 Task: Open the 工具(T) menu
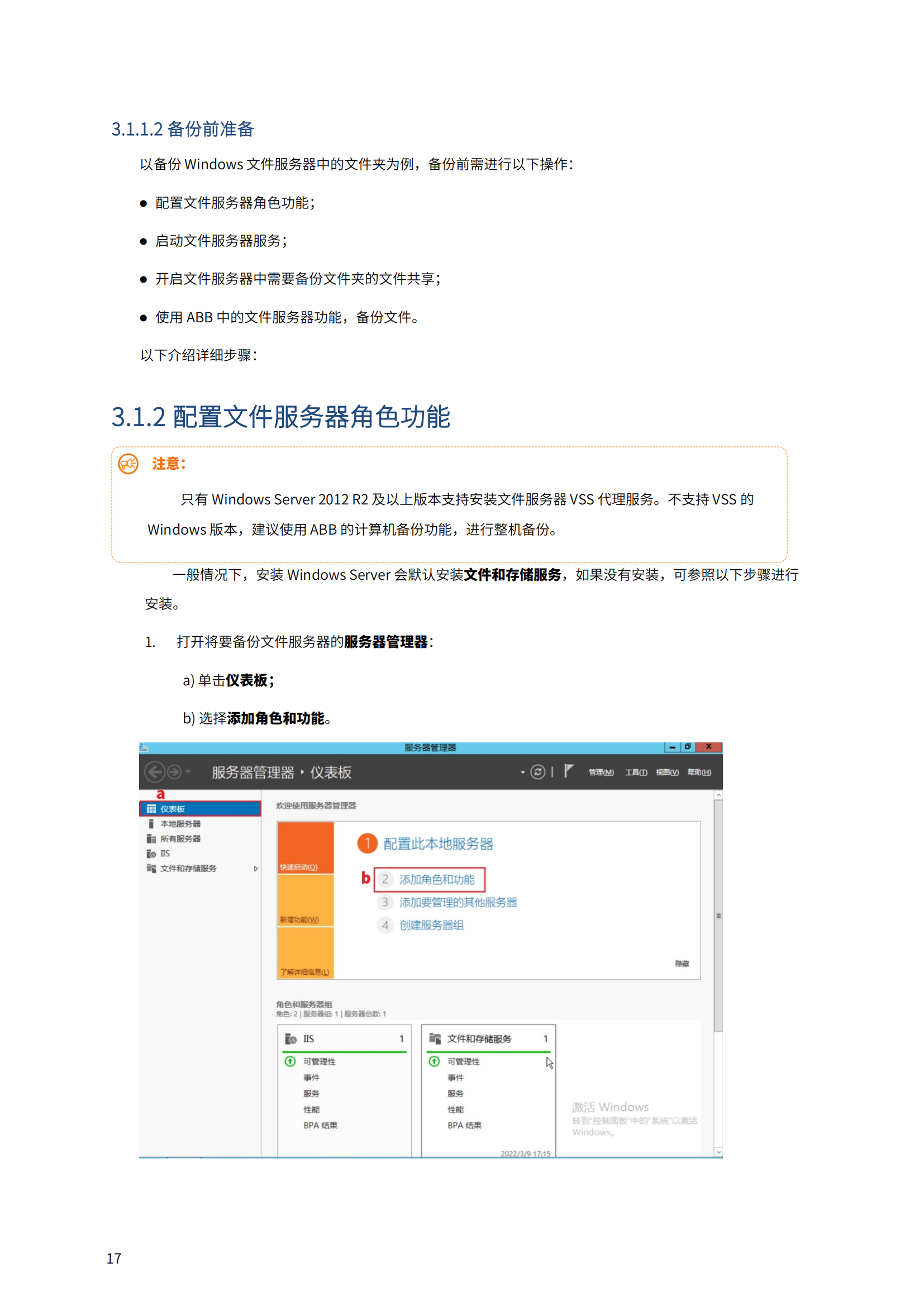[637, 772]
